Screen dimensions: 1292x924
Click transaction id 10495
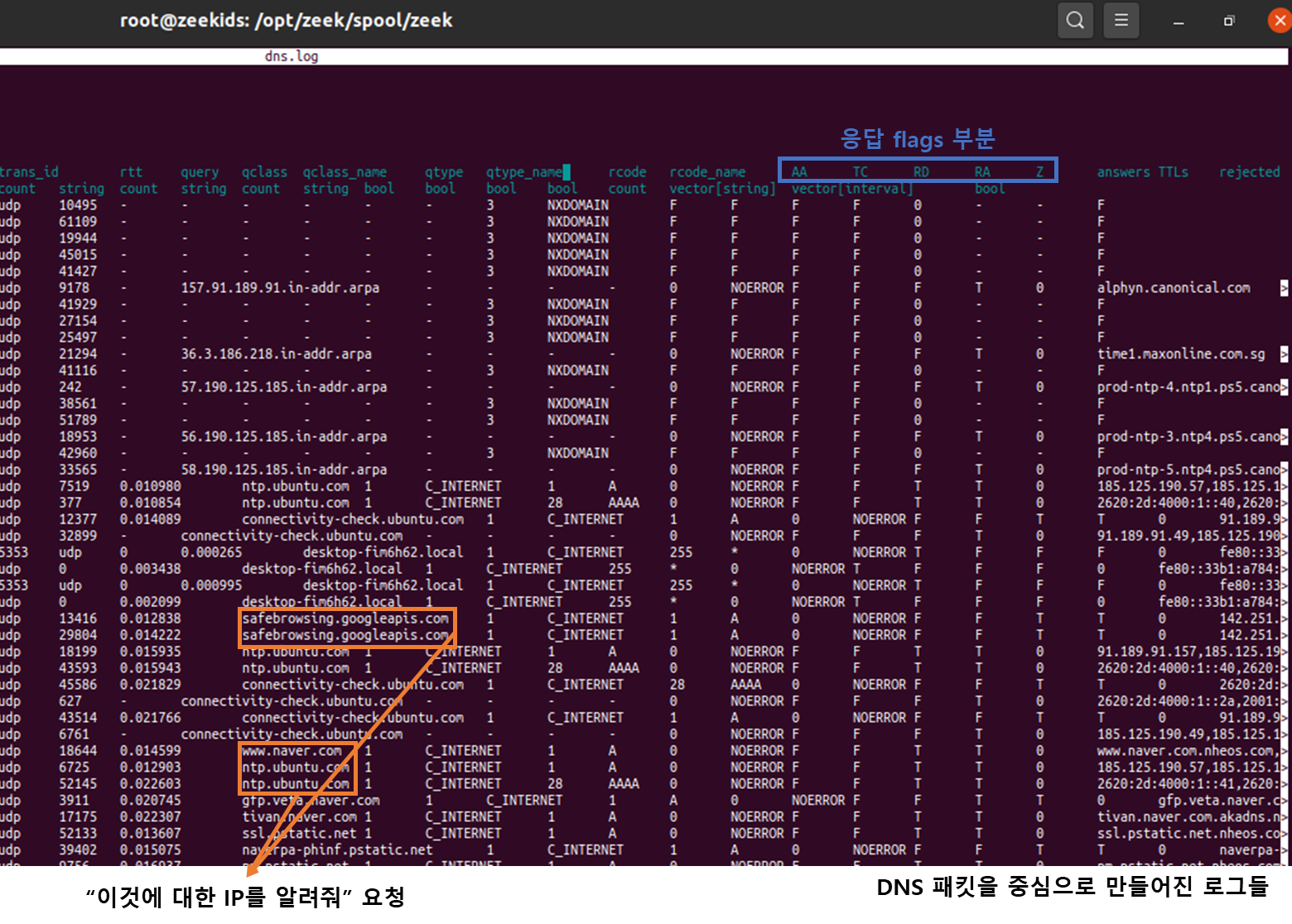click(x=78, y=205)
